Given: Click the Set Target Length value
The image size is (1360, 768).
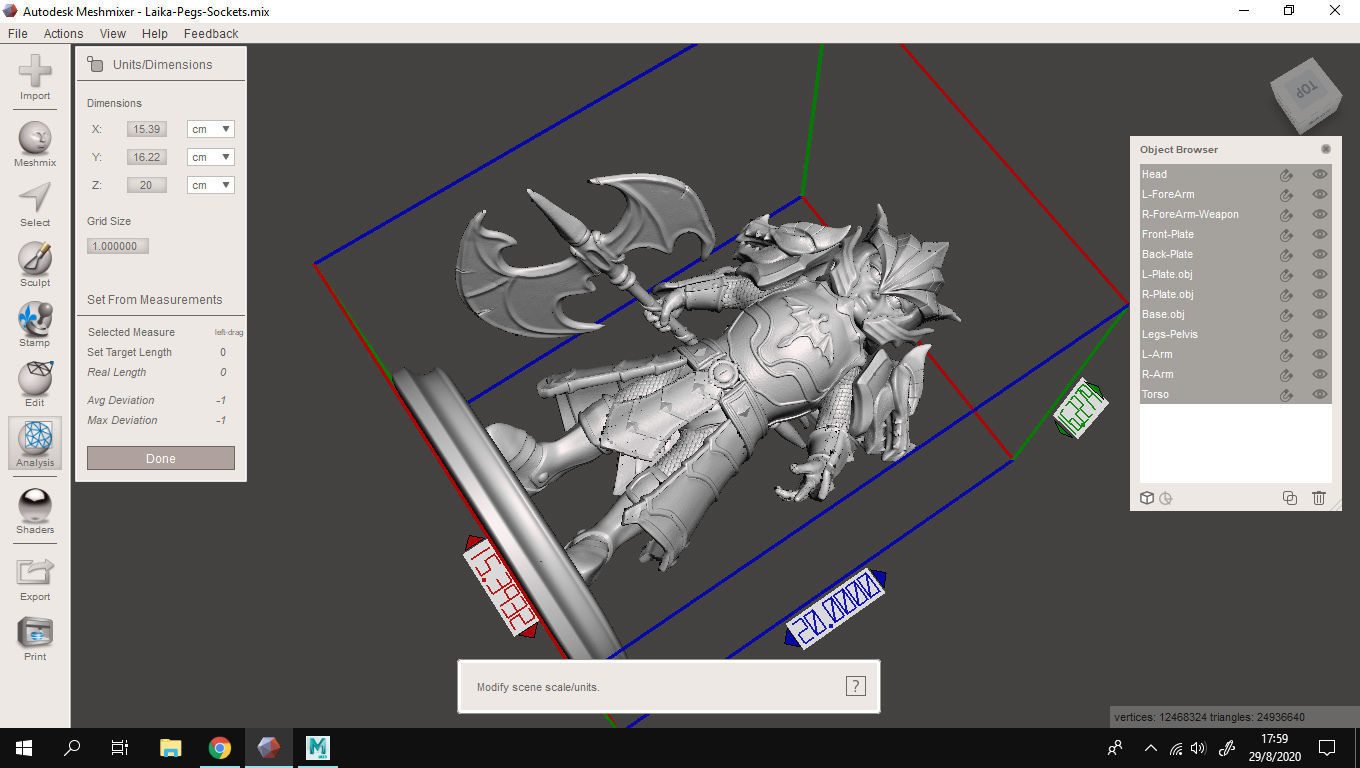Looking at the screenshot, I should click(223, 352).
